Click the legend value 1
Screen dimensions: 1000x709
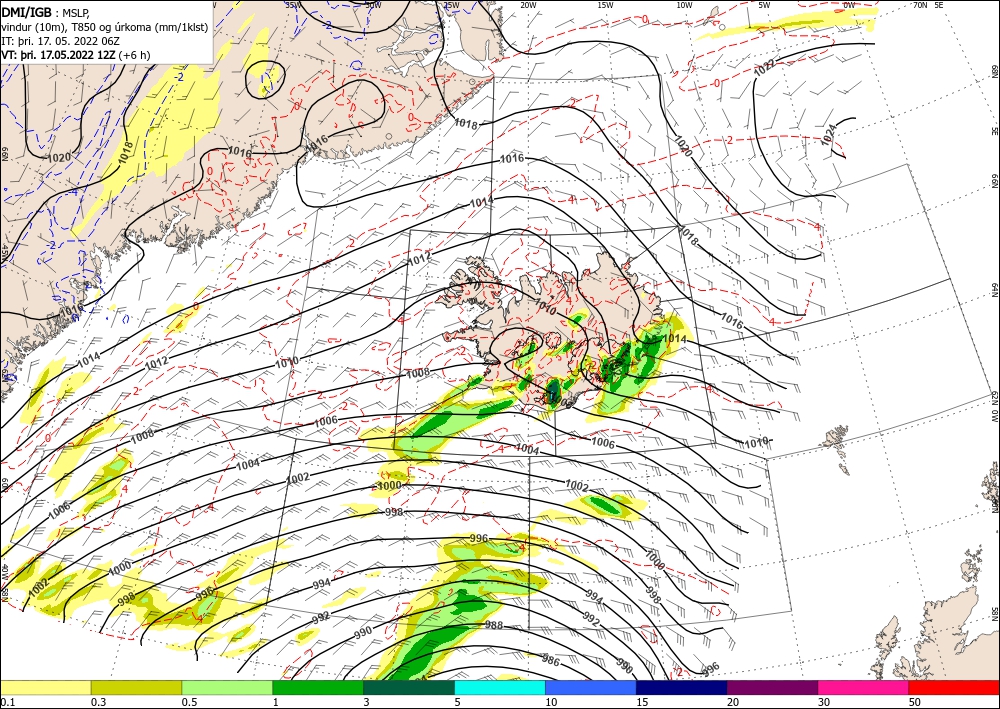pyautogui.click(x=276, y=702)
